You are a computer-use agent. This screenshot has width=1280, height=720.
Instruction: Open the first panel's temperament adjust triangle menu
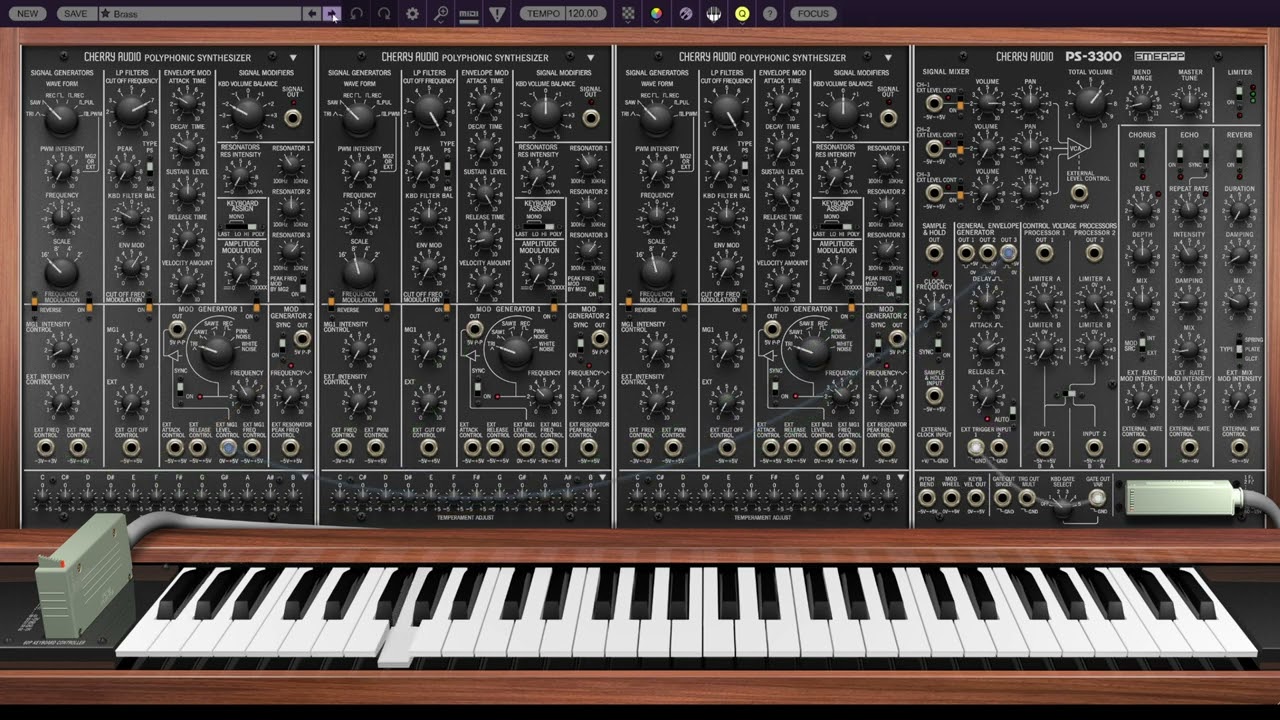click(305, 478)
